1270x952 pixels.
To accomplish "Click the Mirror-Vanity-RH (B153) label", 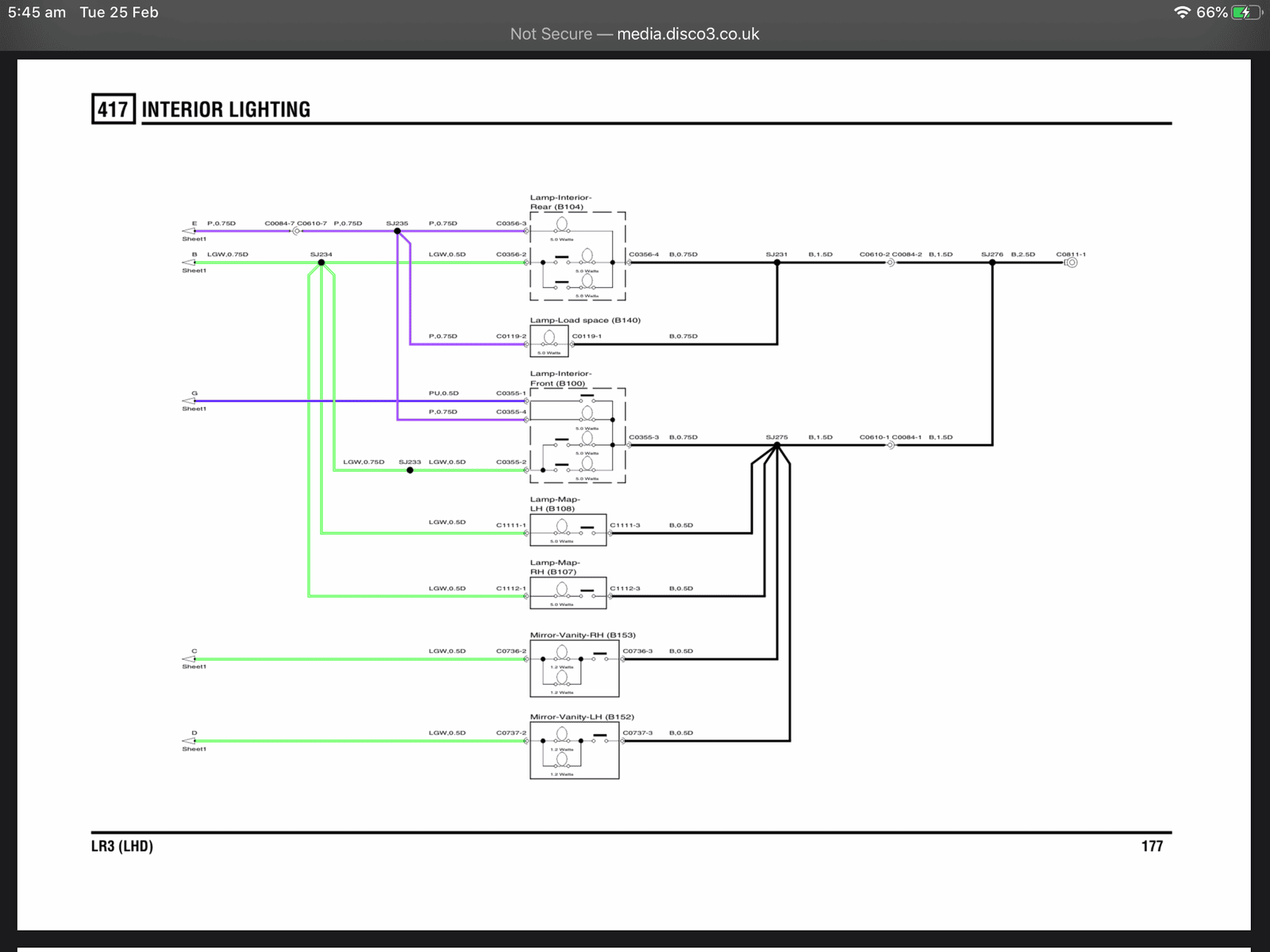I will tap(583, 635).
